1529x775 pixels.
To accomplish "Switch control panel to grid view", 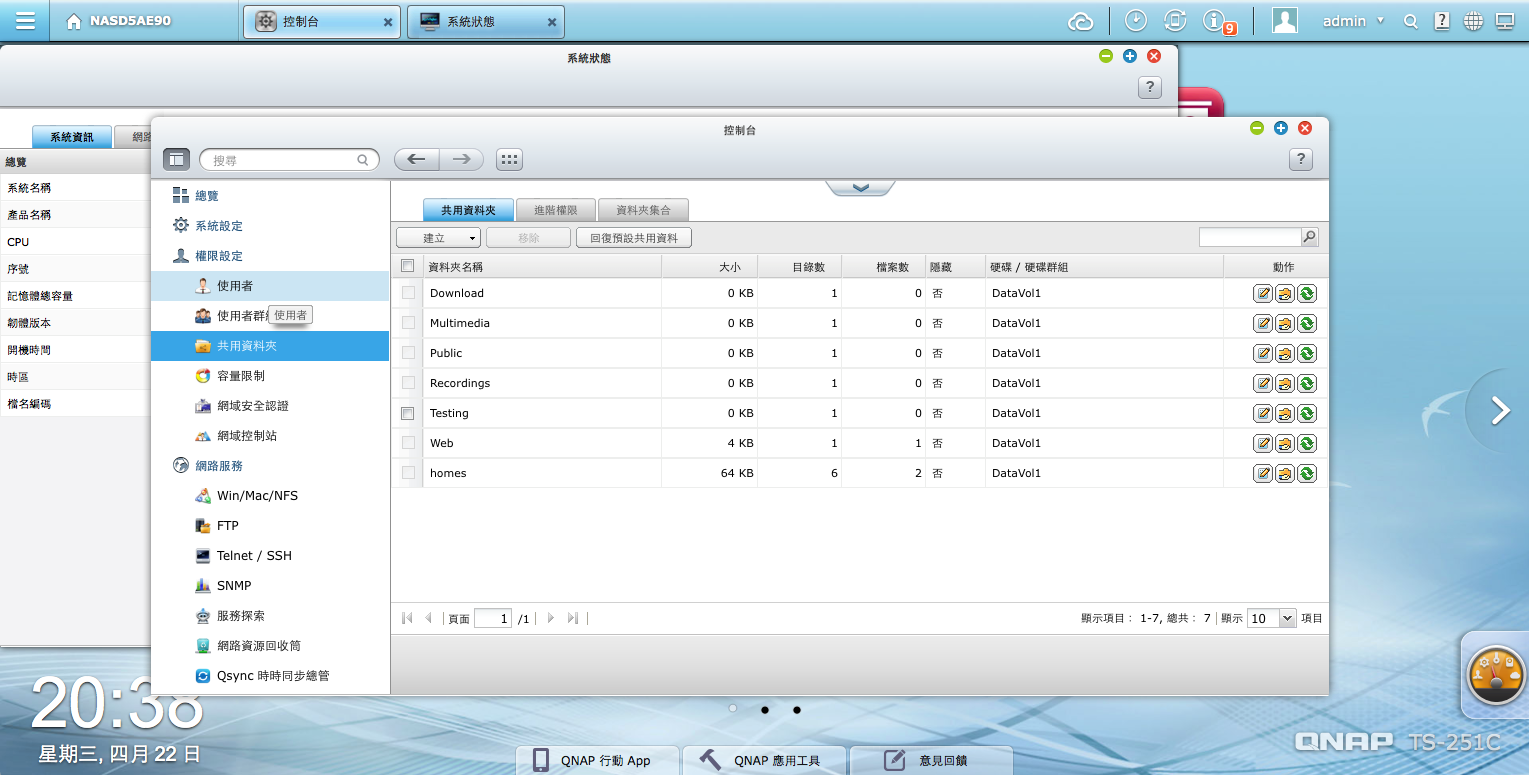I will [x=509, y=159].
